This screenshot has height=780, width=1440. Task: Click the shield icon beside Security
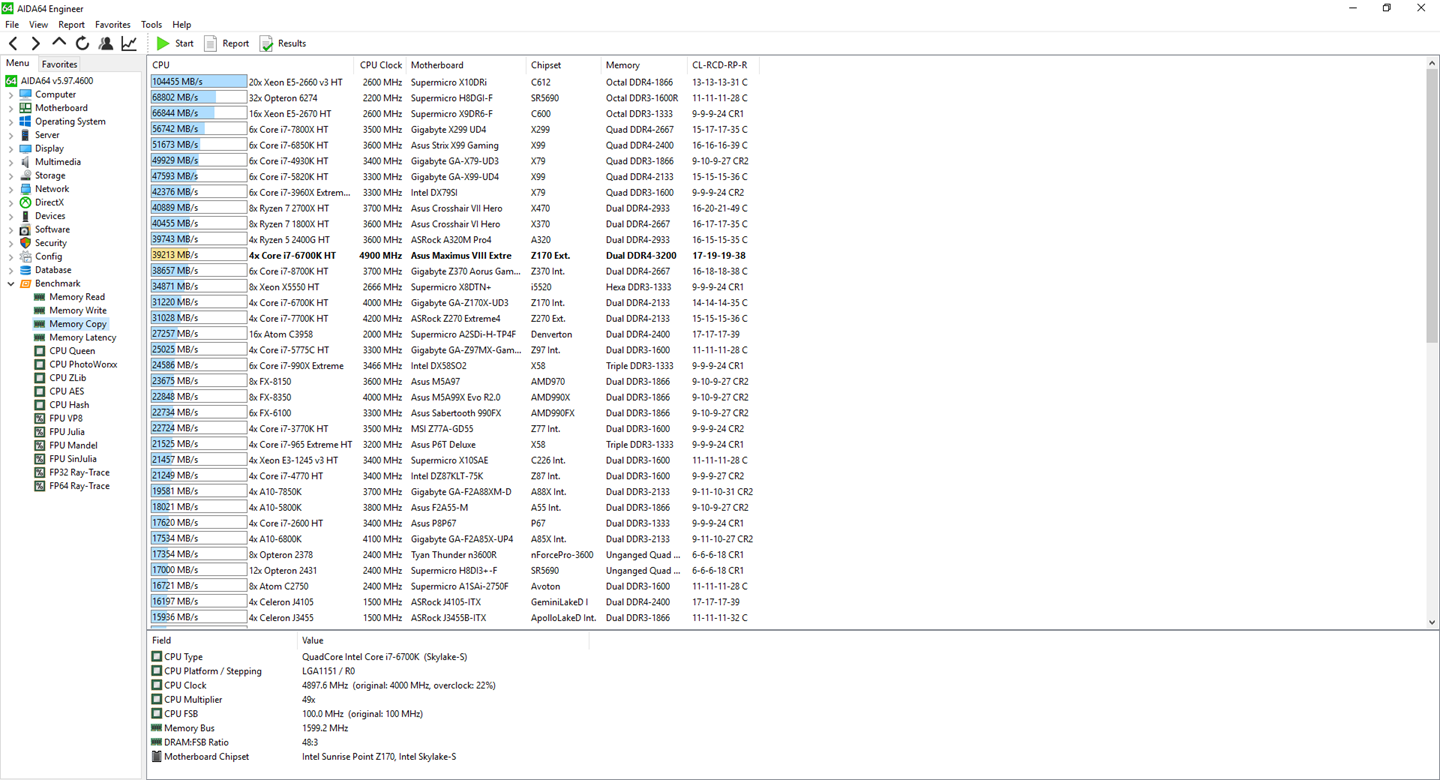coord(26,243)
